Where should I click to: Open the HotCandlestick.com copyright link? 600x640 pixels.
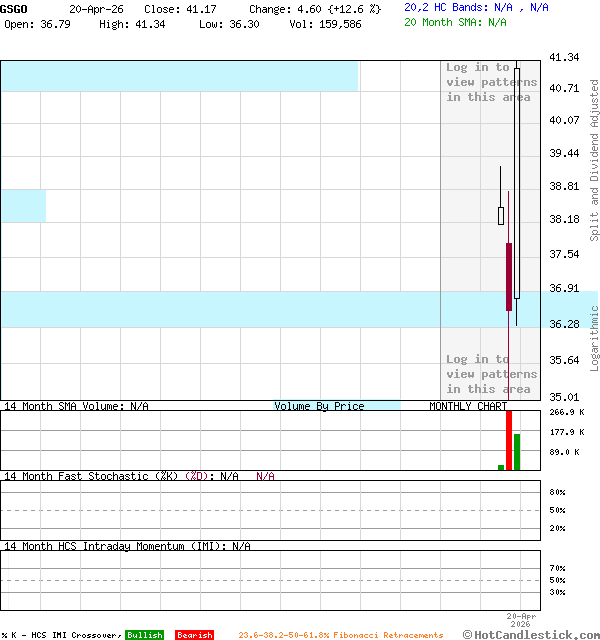pos(530,634)
